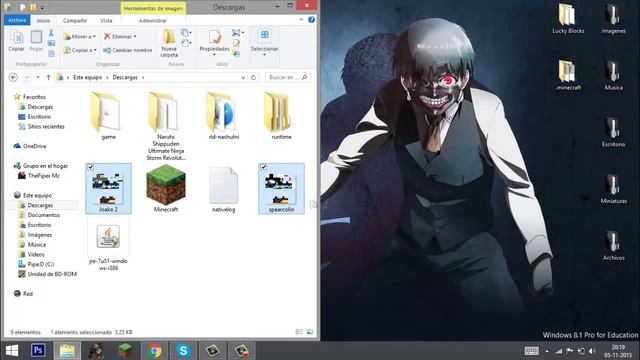The image size is (640, 360).
Task: Select OneDrive in the navigation pane
Action: (35, 146)
